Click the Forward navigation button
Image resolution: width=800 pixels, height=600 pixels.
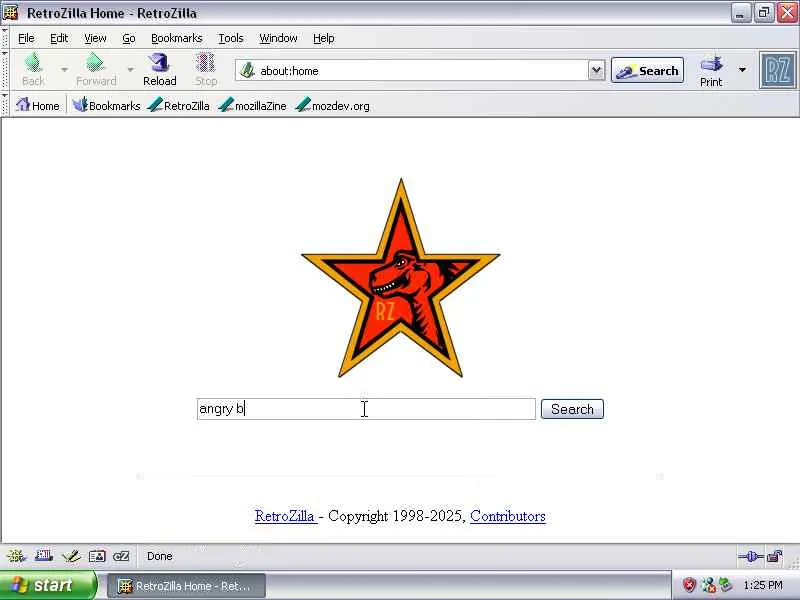click(96, 70)
